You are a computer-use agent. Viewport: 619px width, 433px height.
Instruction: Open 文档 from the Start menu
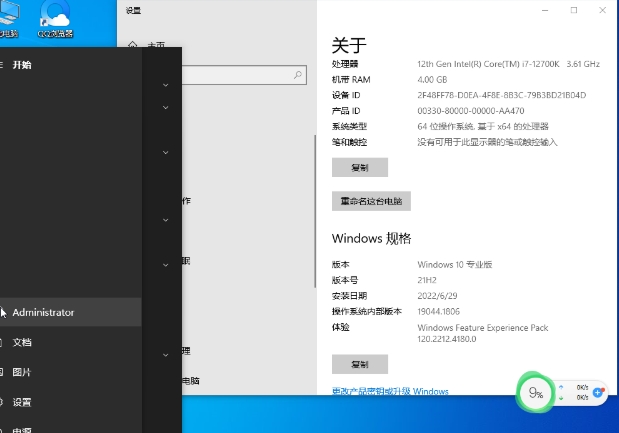pos(22,342)
